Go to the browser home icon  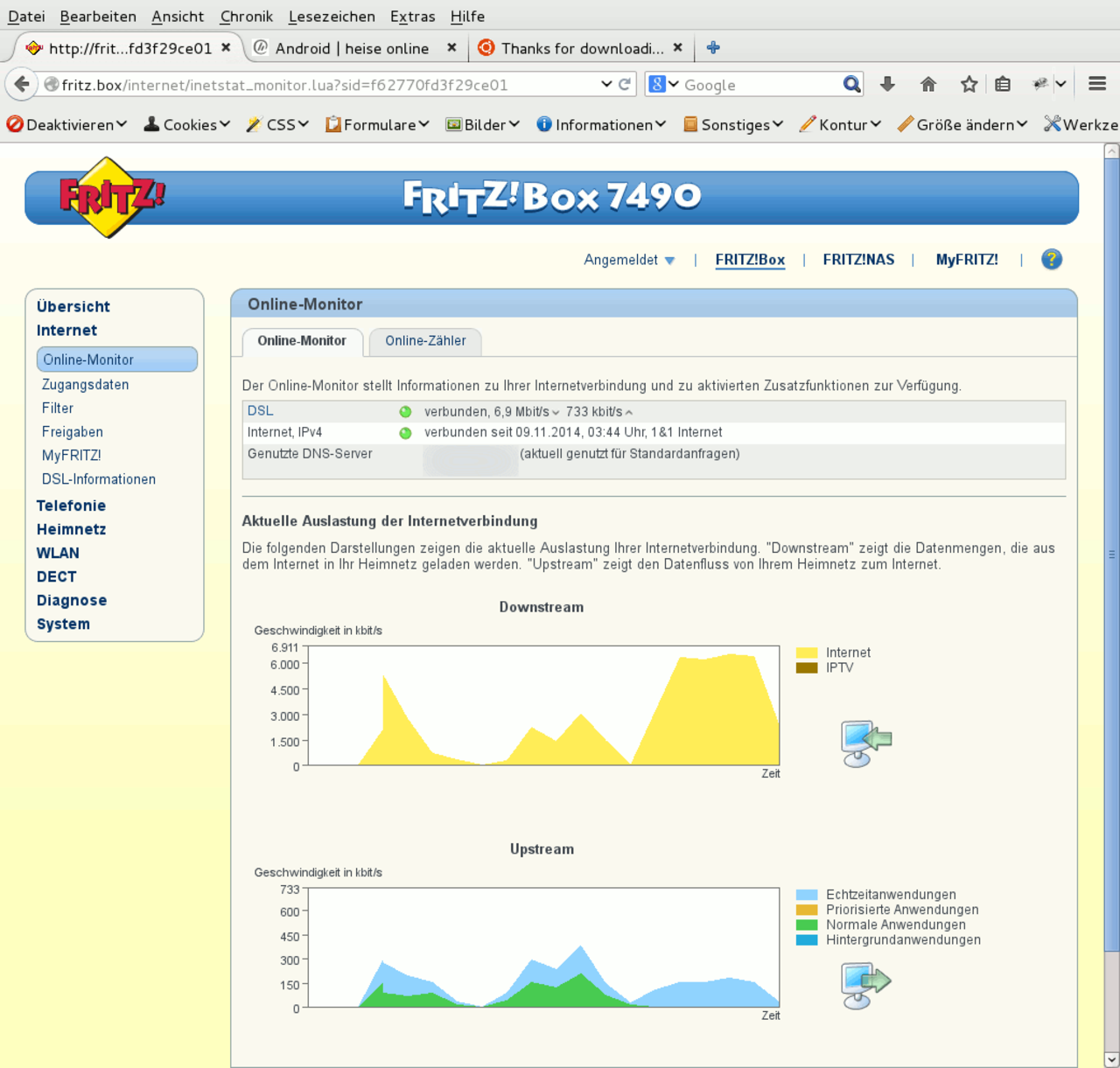[928, 84]
